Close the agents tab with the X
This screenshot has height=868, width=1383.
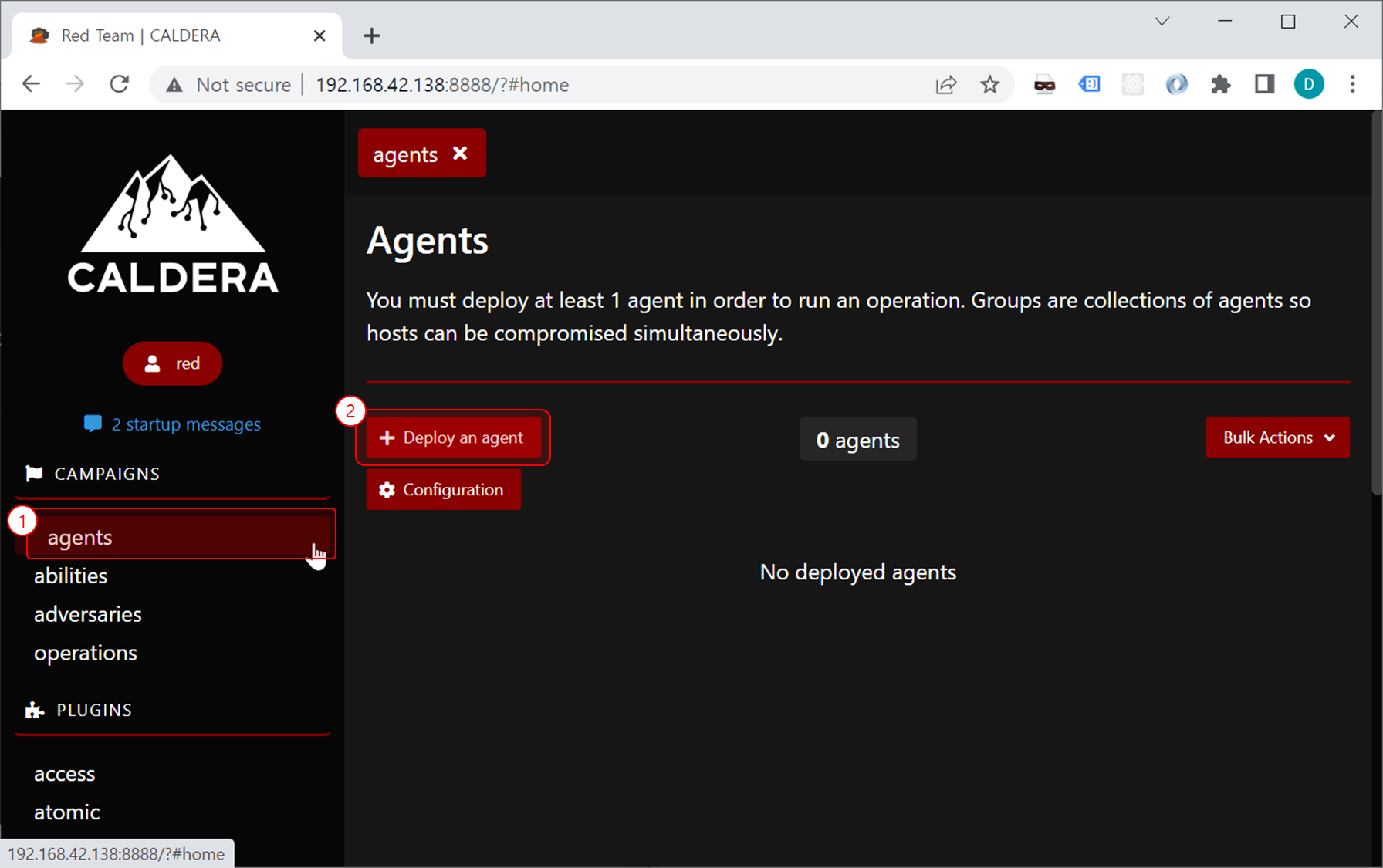[460, 154]
